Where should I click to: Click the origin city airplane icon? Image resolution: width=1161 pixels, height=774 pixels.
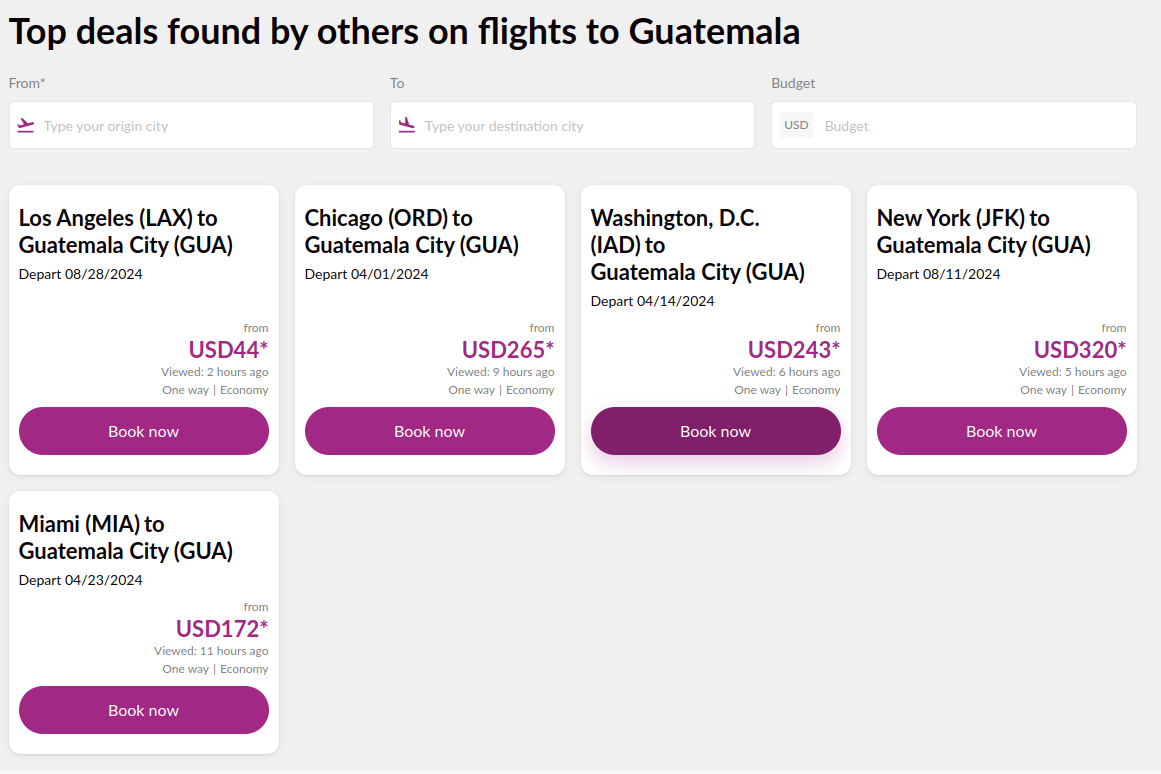pyautogui.click(x=26, y=126)
